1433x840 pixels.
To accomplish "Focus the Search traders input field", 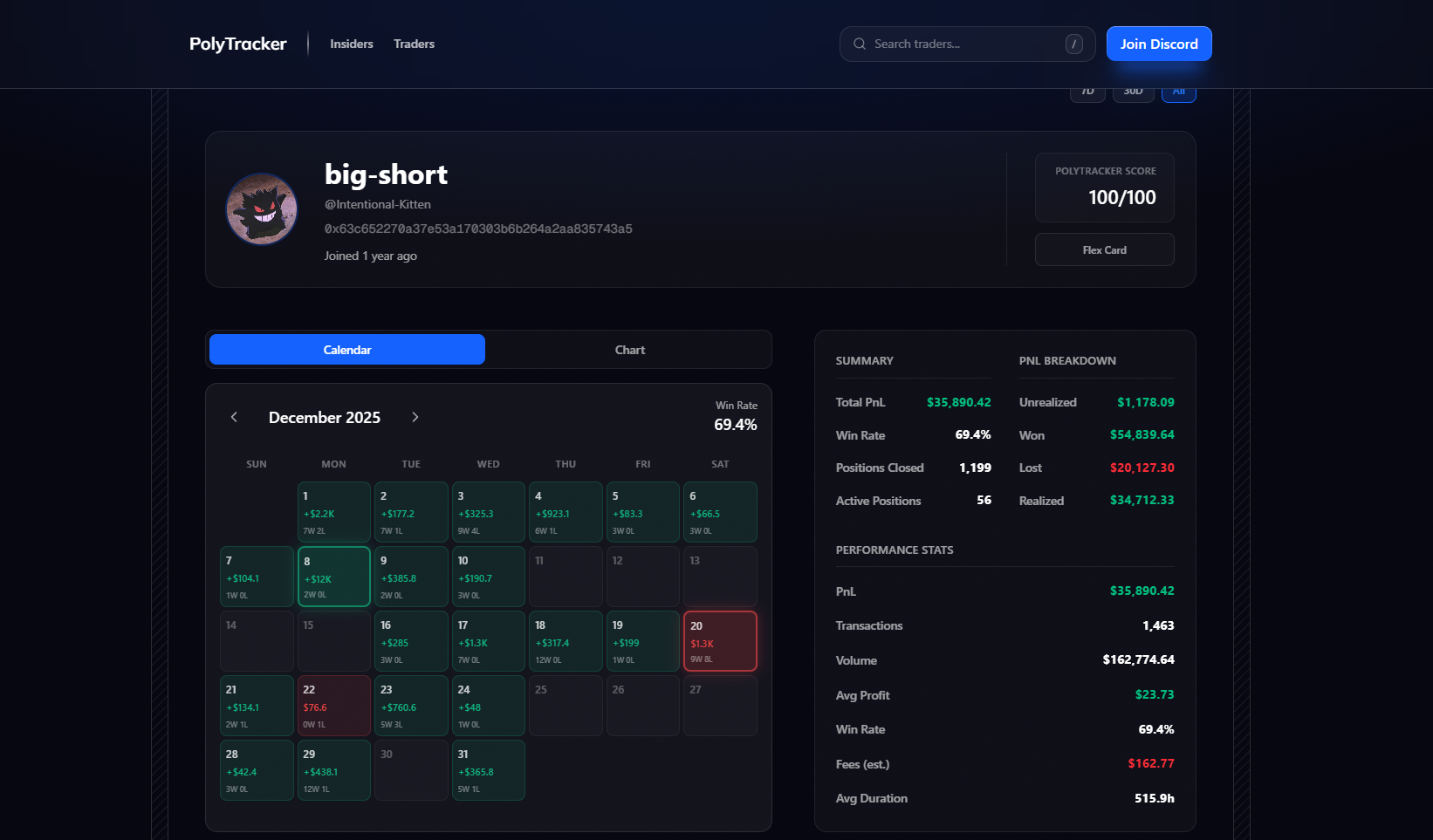I will point(964,44).
